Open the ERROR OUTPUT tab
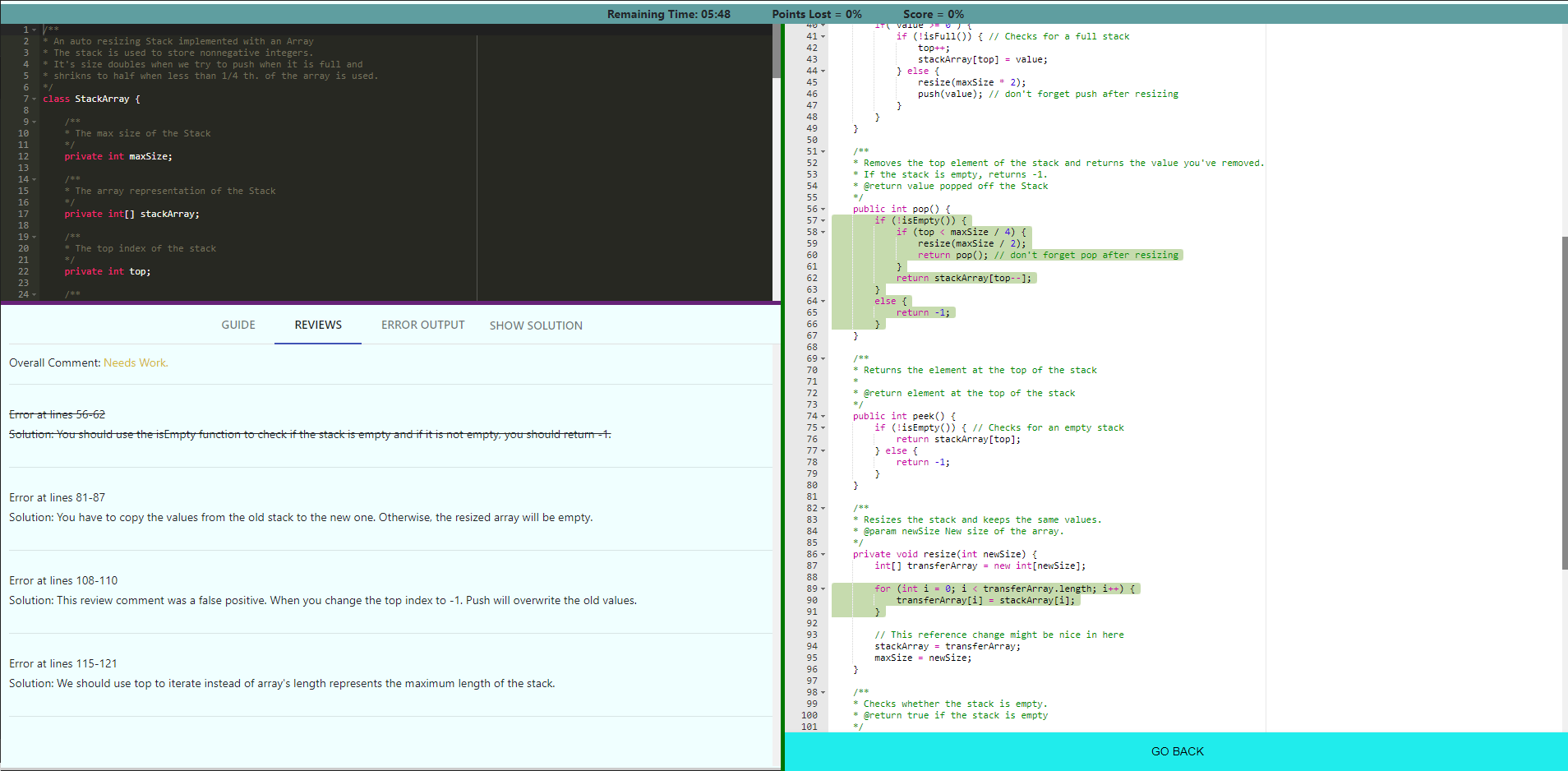The height and width of the screenshot is (771, 1568). pyautogui.click(x=422, y=325)
